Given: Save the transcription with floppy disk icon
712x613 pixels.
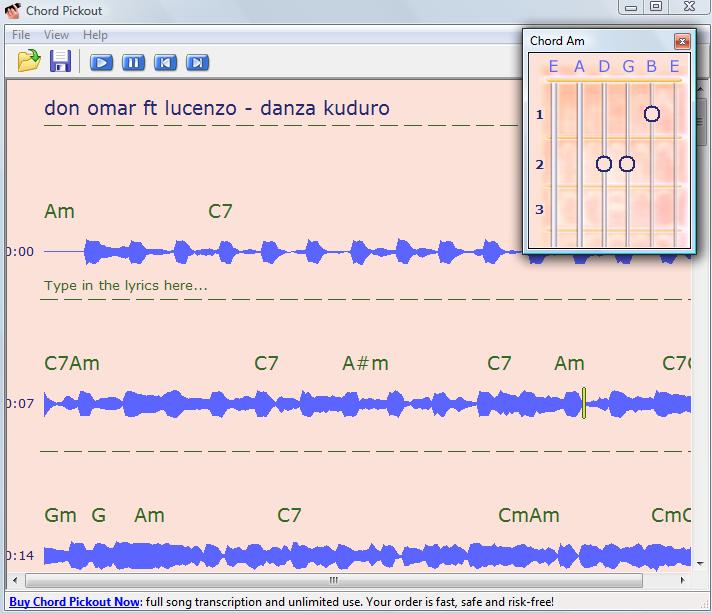Looking at the screenshot, I should click(x=60, y=61).
